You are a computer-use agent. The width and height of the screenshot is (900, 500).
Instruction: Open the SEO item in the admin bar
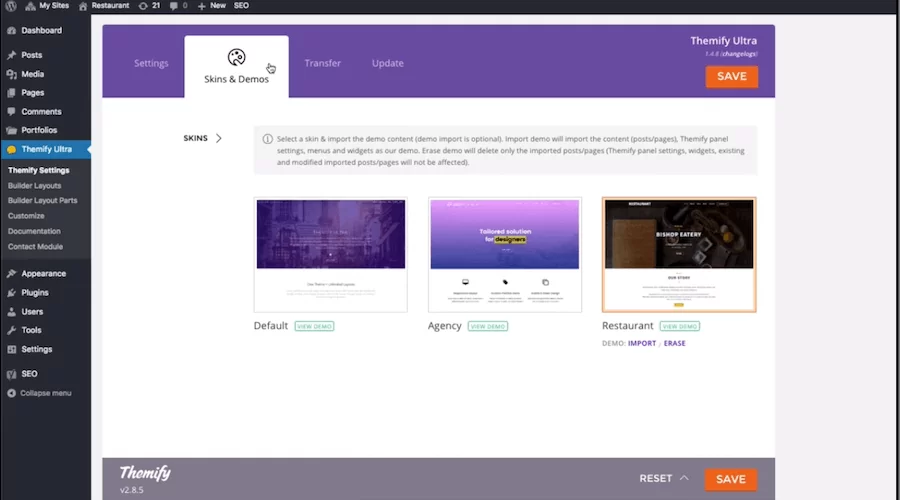241,6
